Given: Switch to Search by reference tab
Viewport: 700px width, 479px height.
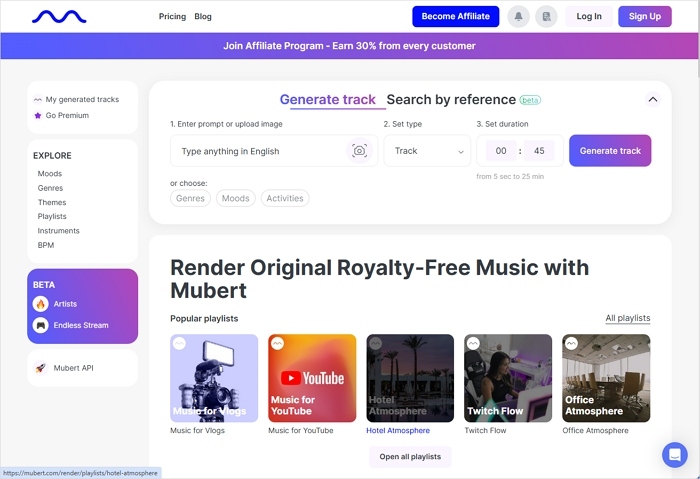Looking at the screenshot, I should tap(451, 100).
